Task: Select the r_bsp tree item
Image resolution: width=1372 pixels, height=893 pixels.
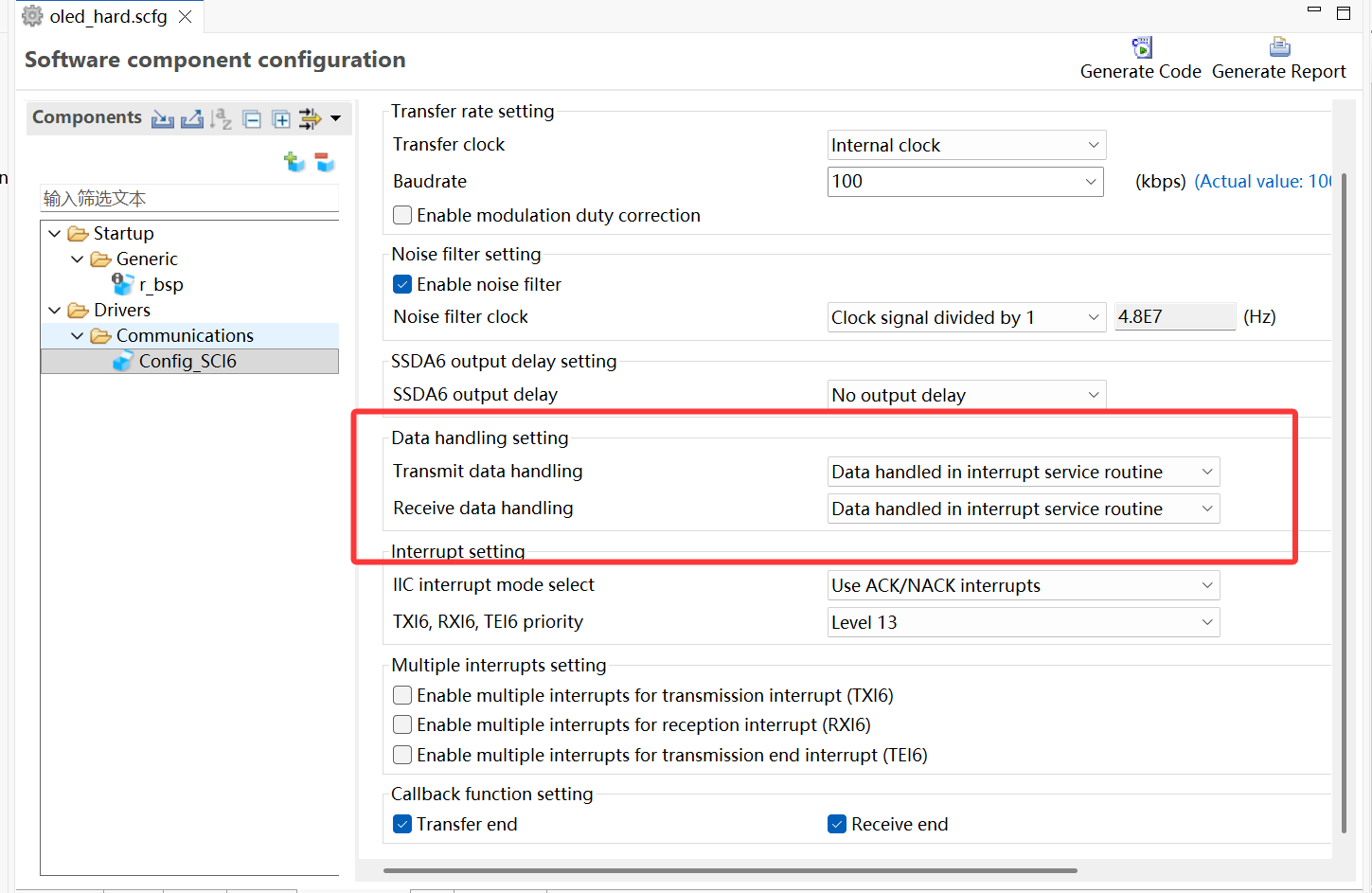Action: [x=161, y=284]
